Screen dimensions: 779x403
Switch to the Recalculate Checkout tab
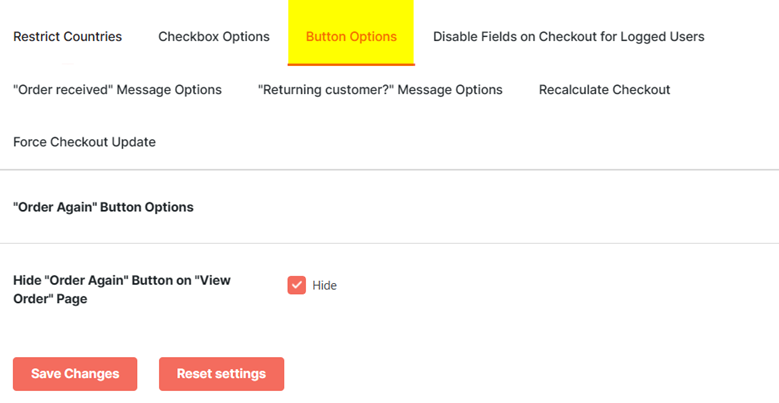click(605, 90)
